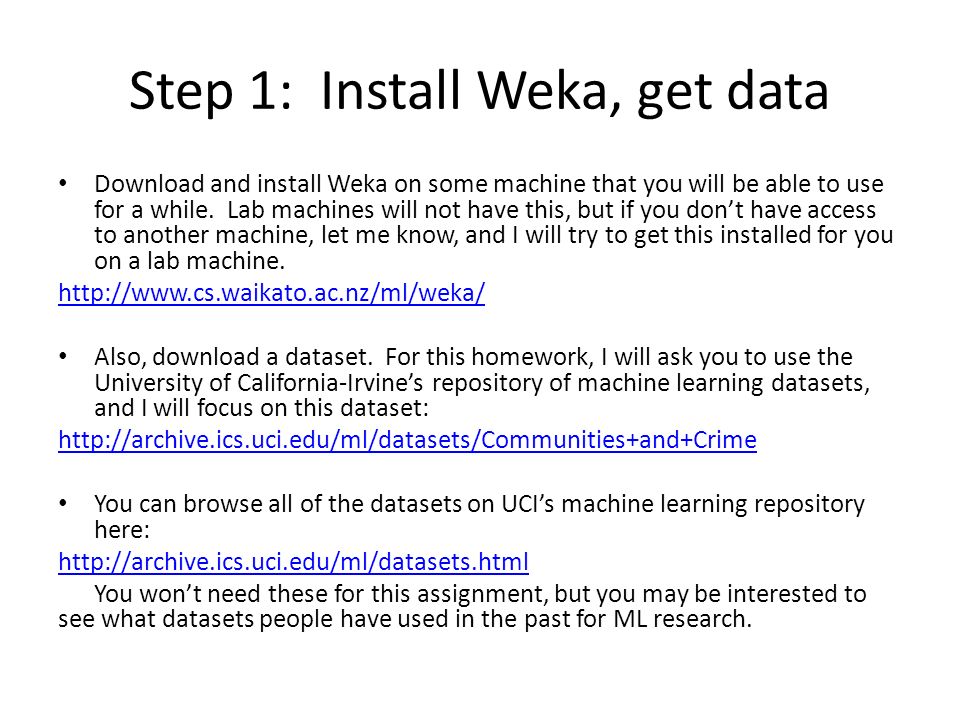
Task: Click the text 'on a lab machine.'
Action: [190, 261]
